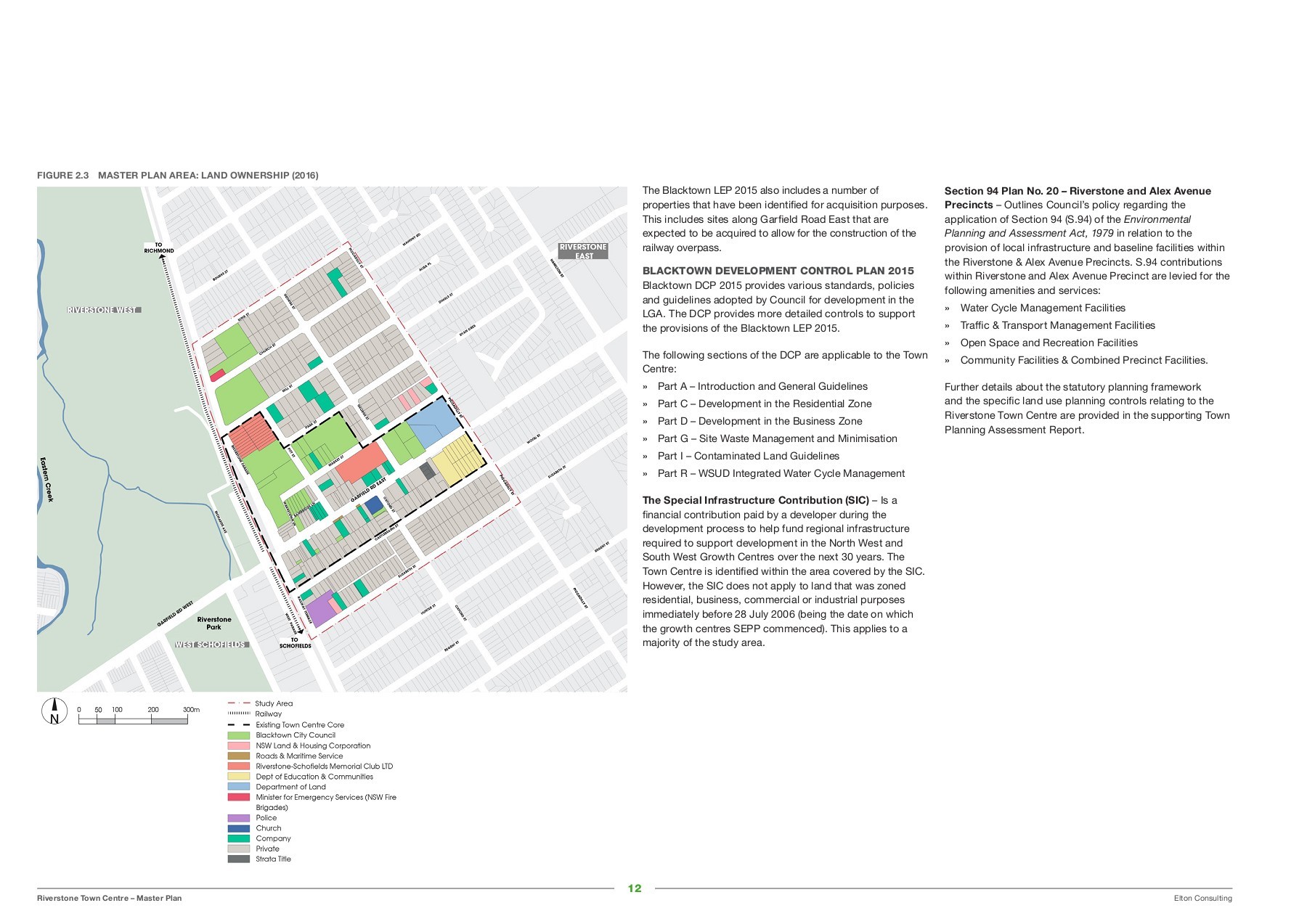Click the TO SCHOFIELDS direction marker
Image resolution: width=1307 pixels, height=924 pixels.
[x=296, y=642]
